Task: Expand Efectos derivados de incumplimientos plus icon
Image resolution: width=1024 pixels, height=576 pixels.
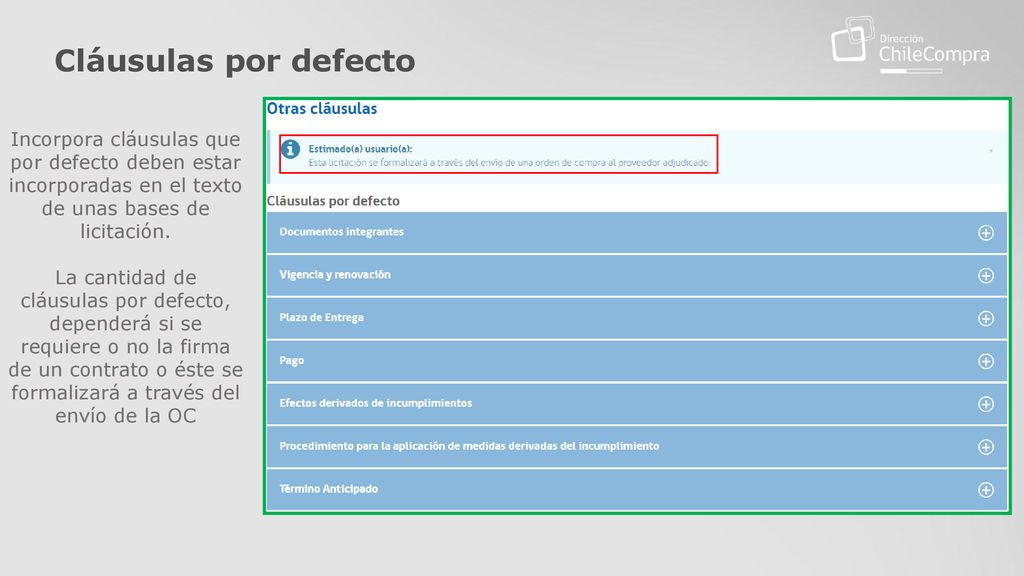Action: pos(985,404)
